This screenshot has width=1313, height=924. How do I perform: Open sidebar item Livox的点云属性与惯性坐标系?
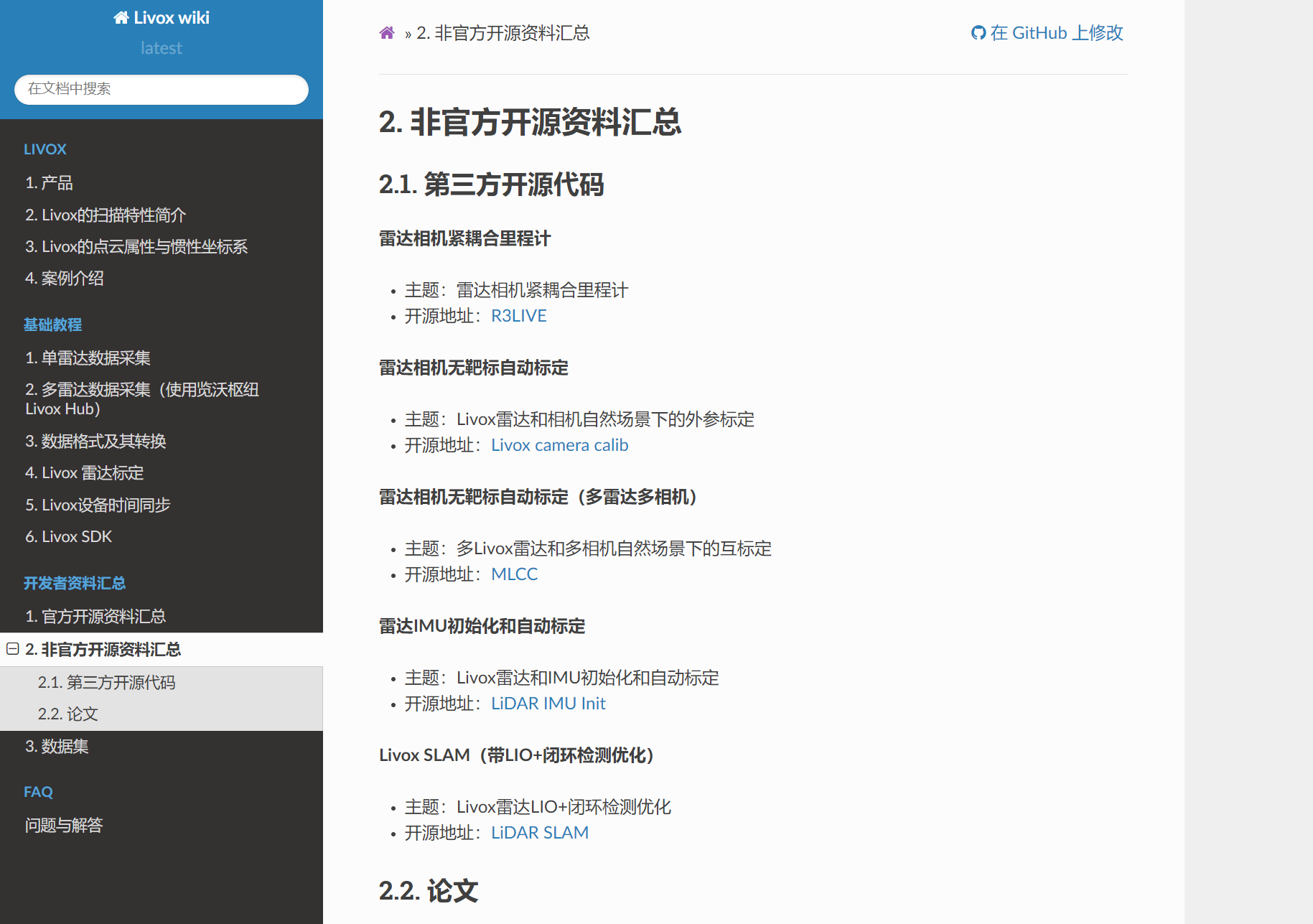162,246
